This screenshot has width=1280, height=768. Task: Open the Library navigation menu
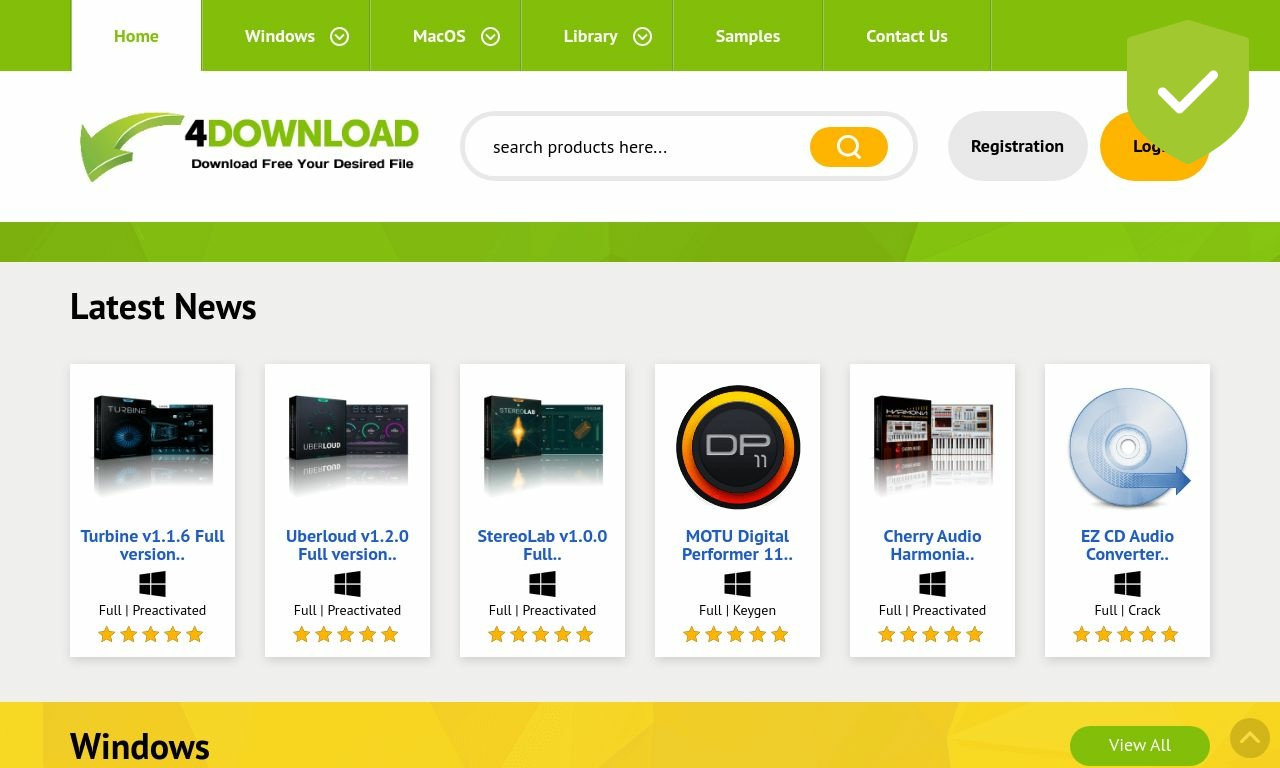click(x=597, y=36)
